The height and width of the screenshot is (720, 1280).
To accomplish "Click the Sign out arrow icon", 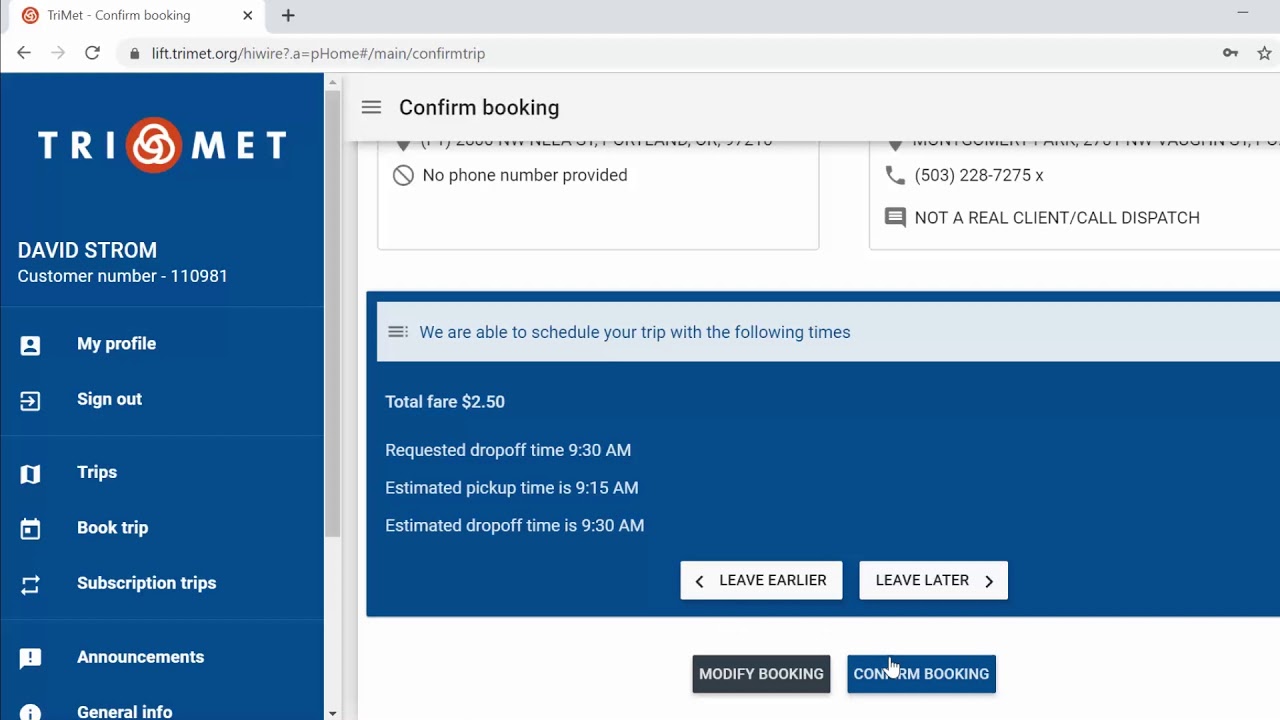I will pyautogui.click(x=30, y=401).
